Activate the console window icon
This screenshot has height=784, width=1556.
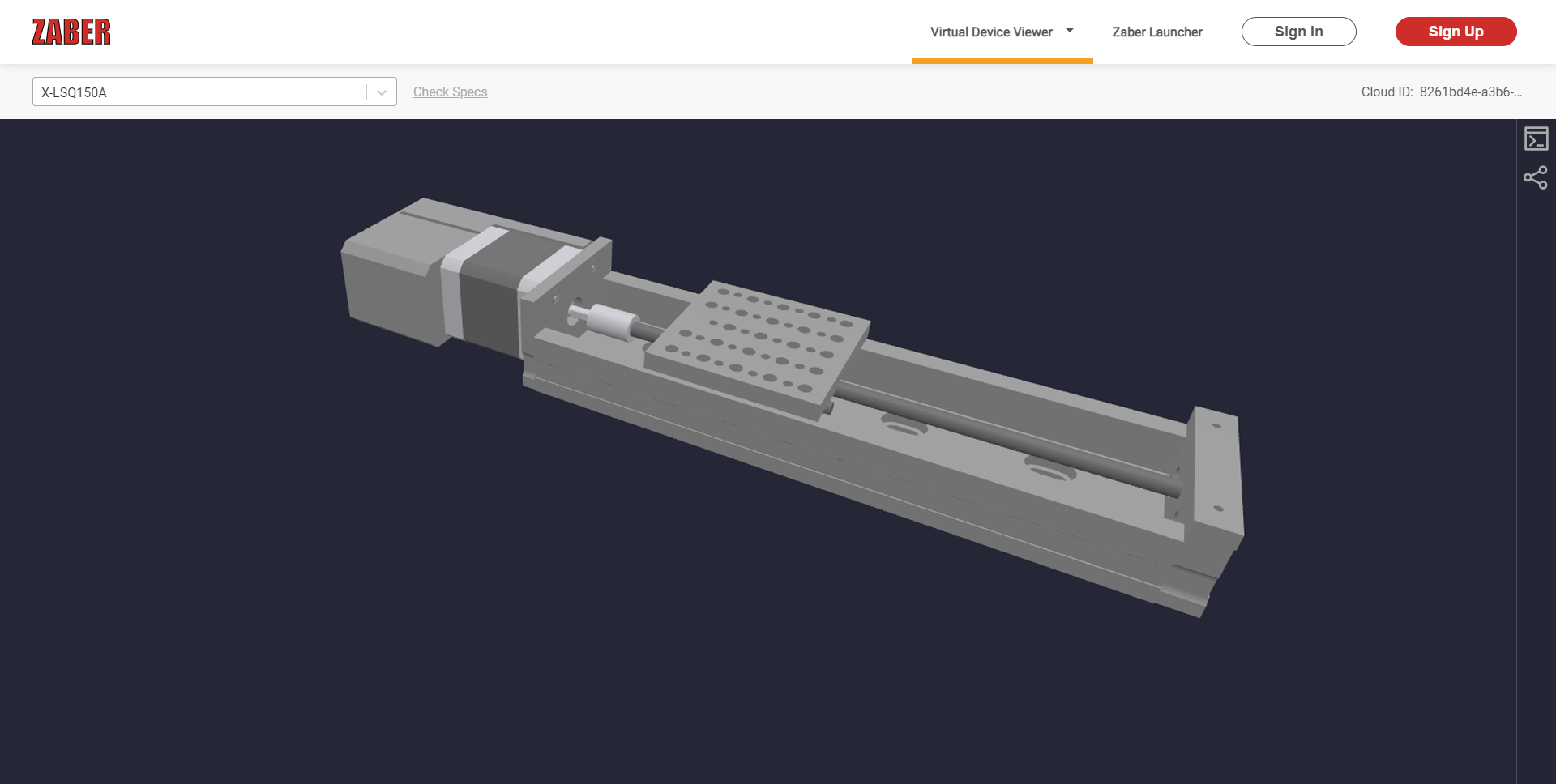1537,138
